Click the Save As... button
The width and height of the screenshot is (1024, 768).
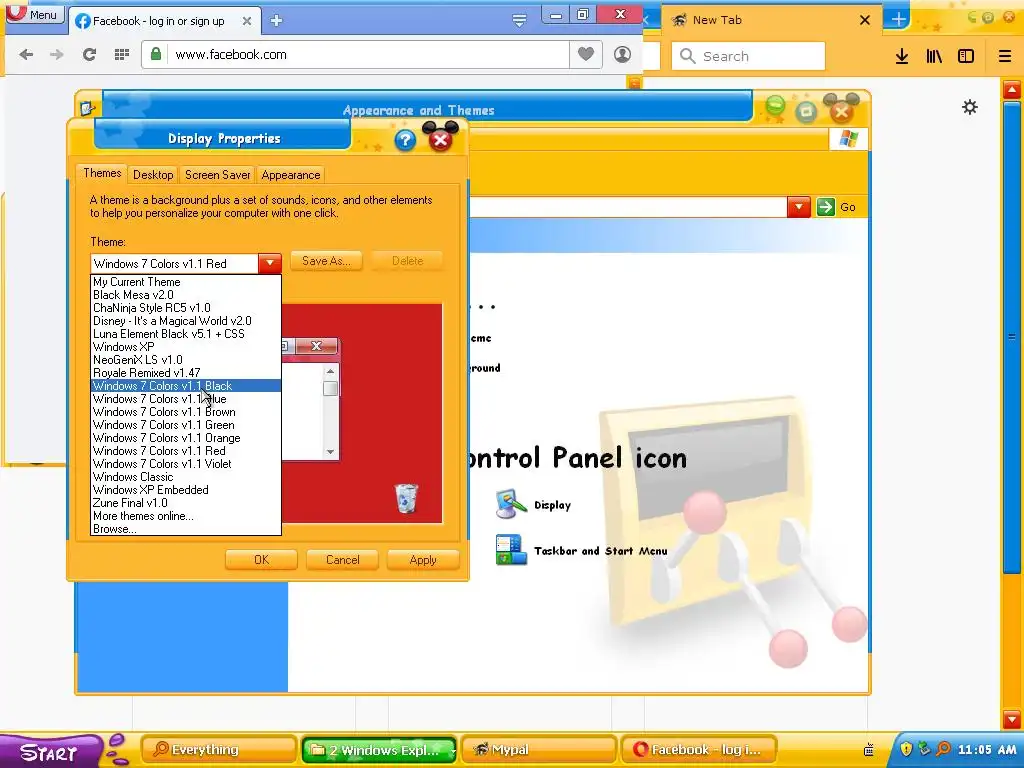[326, 261]
